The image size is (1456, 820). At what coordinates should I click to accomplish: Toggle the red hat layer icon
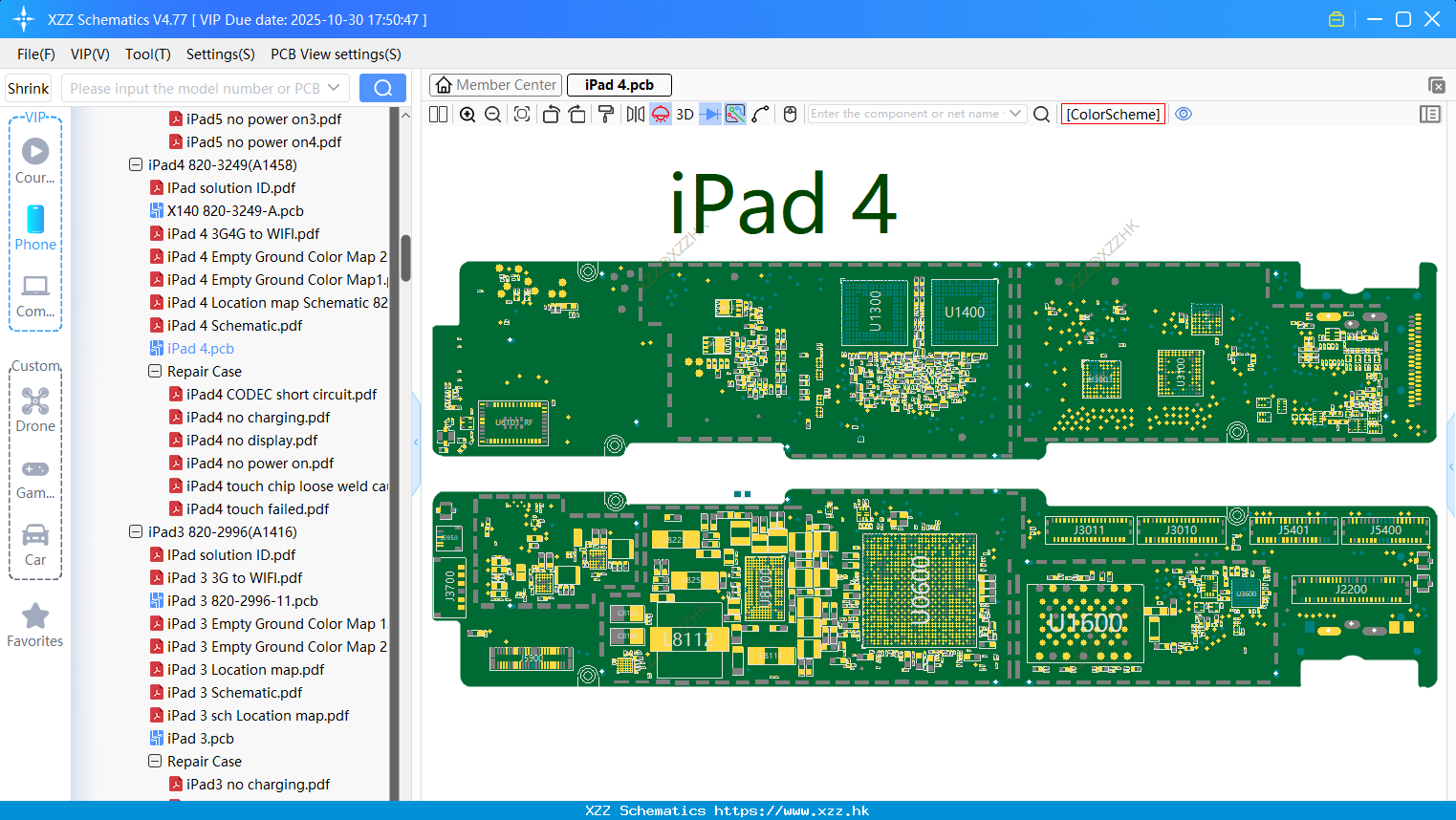[661, 114]
